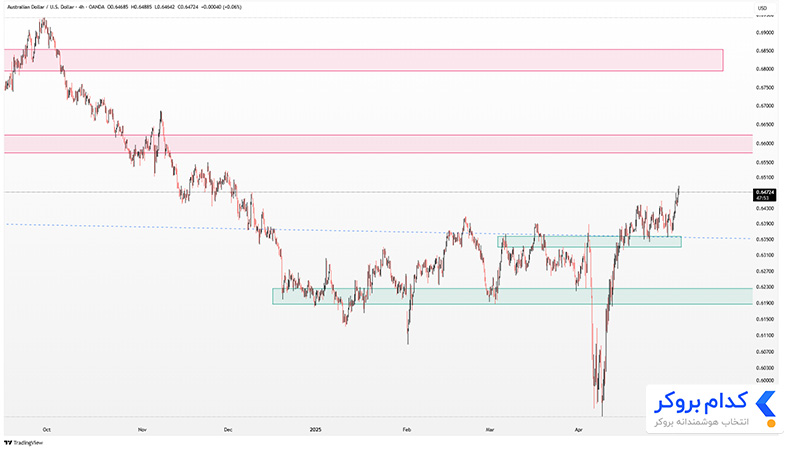Select the dashed blue trendline
The image size is (800, 450).
point(378,231)
